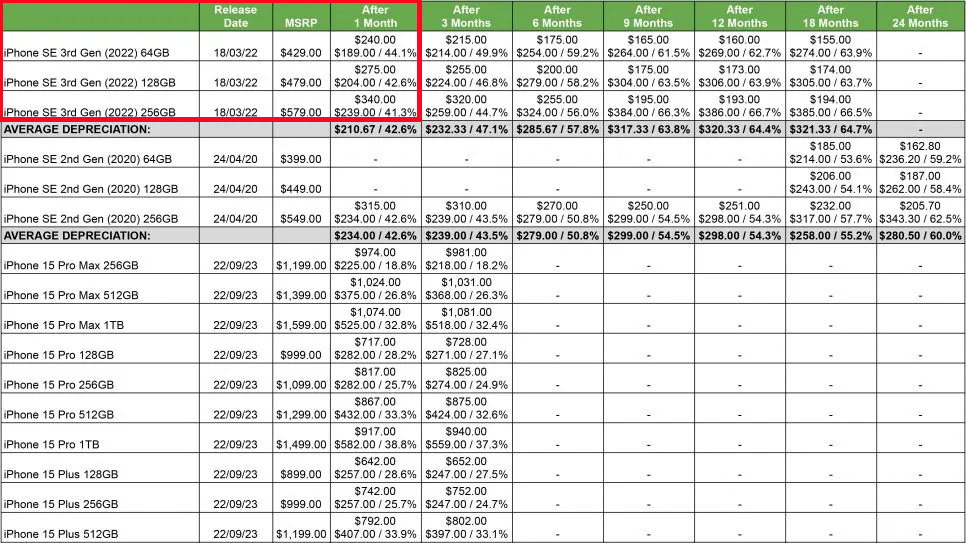Click average depreciation cell '$280.50 / 60.0%'
Viewport: 966px width, 543px height.
[920, 235]
